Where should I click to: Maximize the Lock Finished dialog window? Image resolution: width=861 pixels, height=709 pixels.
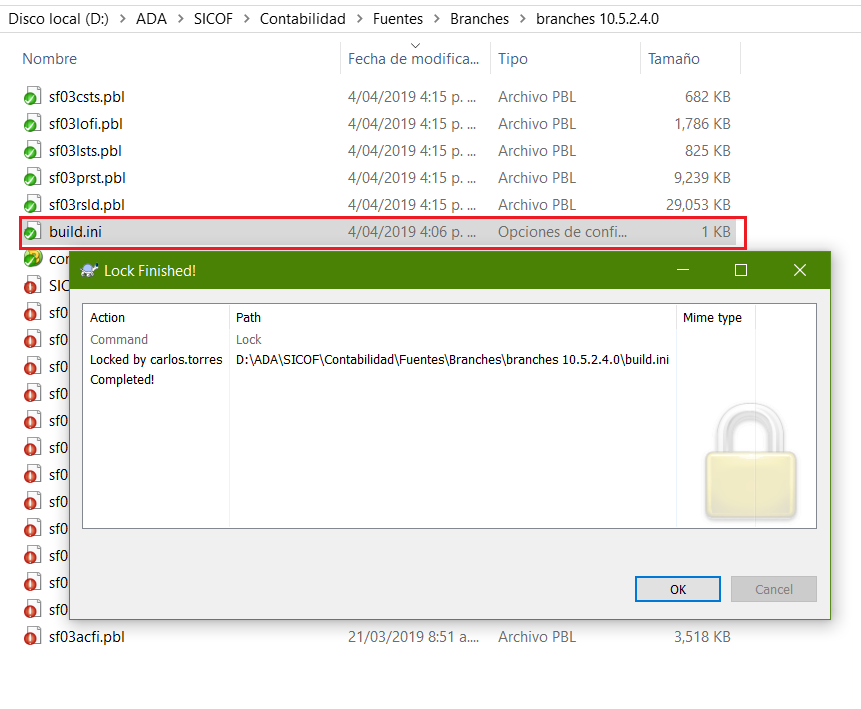(x=741, y=270)
